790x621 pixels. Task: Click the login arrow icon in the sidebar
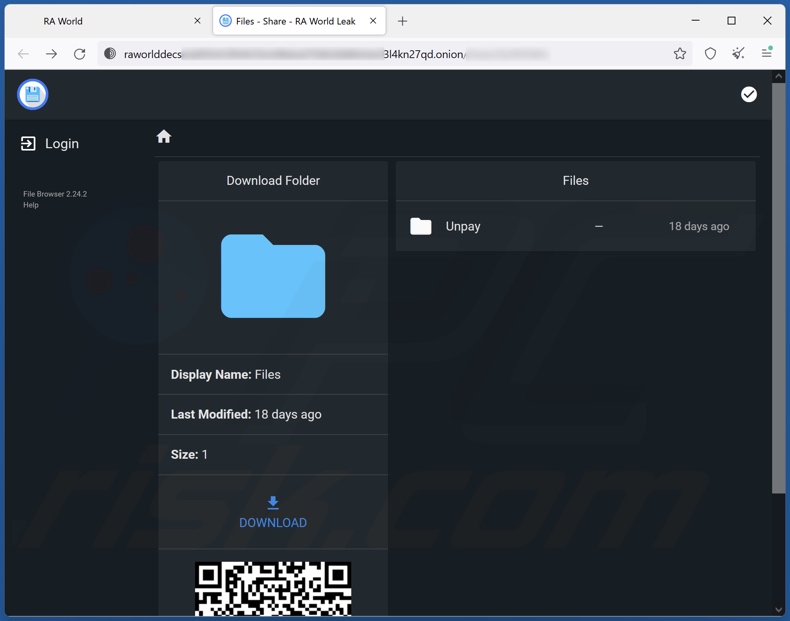(x=28, y=144)
